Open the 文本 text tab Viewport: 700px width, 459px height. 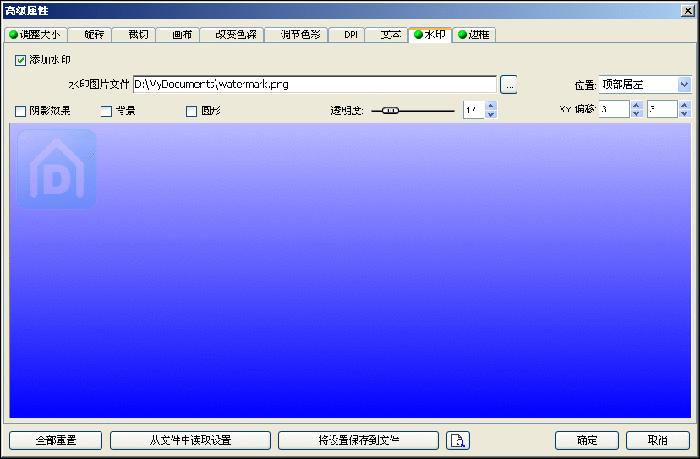point(387,35)
